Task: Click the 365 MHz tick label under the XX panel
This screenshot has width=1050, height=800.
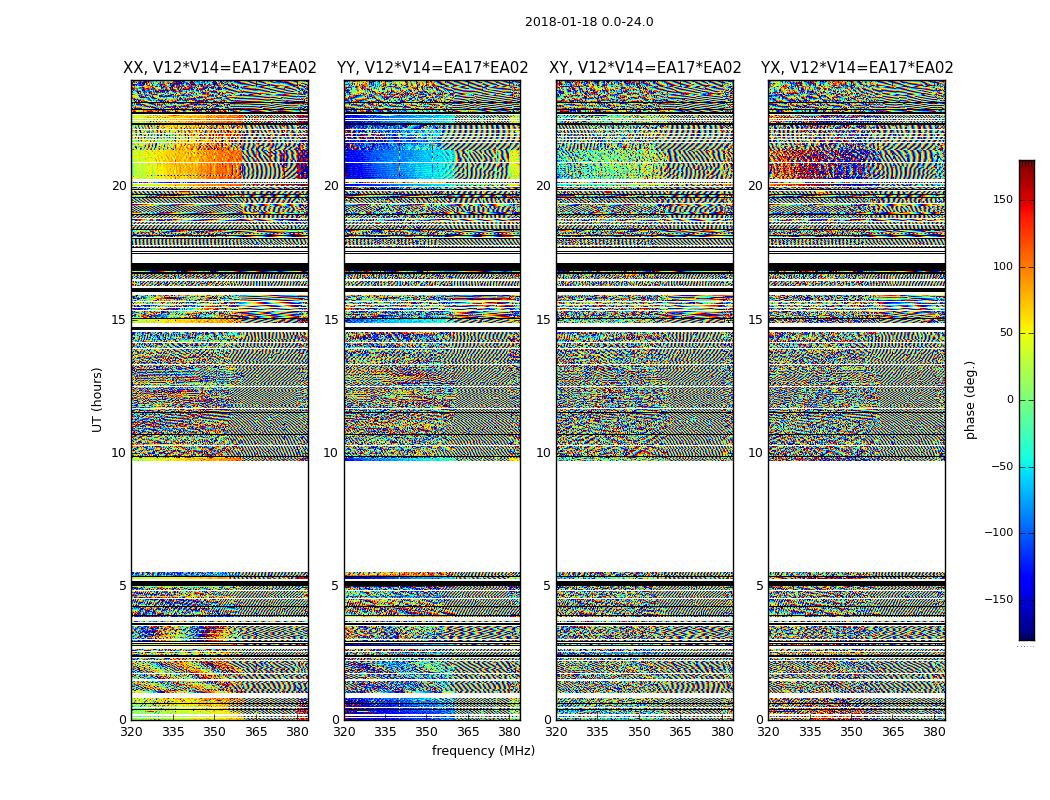Action: point(256,732)
